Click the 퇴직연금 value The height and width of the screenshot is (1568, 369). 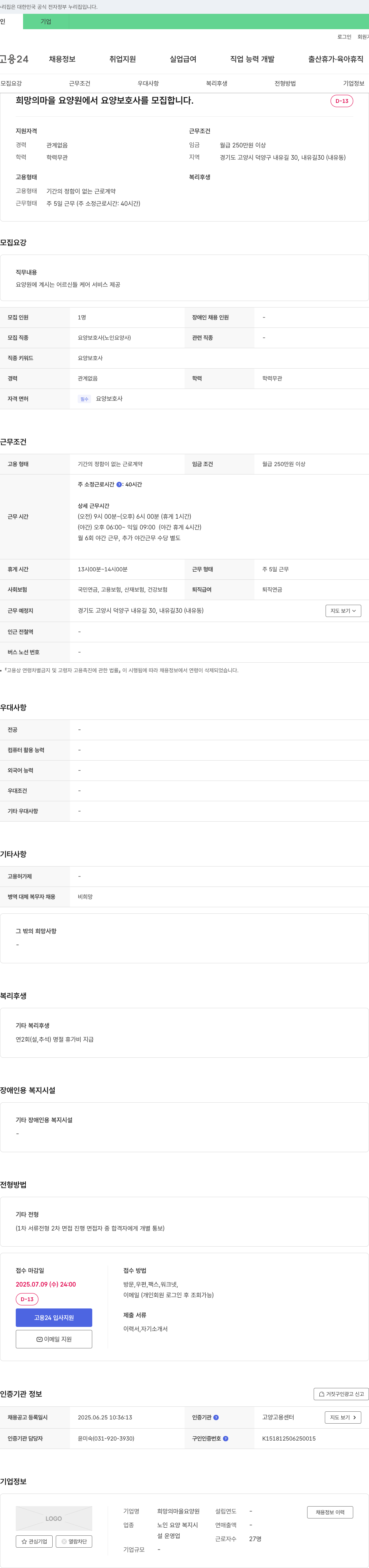click(272, 590)
